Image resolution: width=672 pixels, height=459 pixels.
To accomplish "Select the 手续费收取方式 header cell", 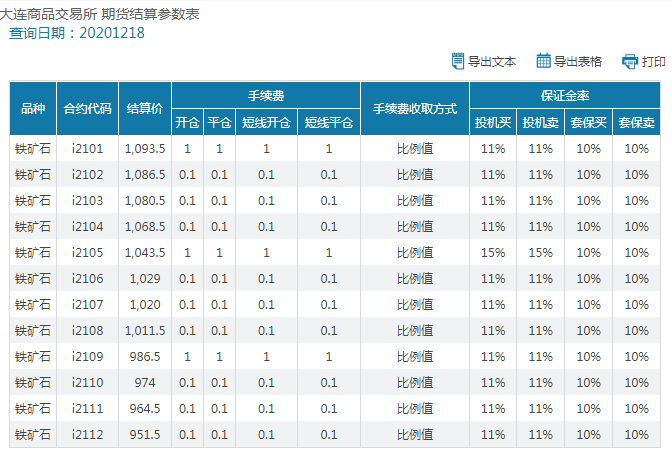I will (415, 108).
